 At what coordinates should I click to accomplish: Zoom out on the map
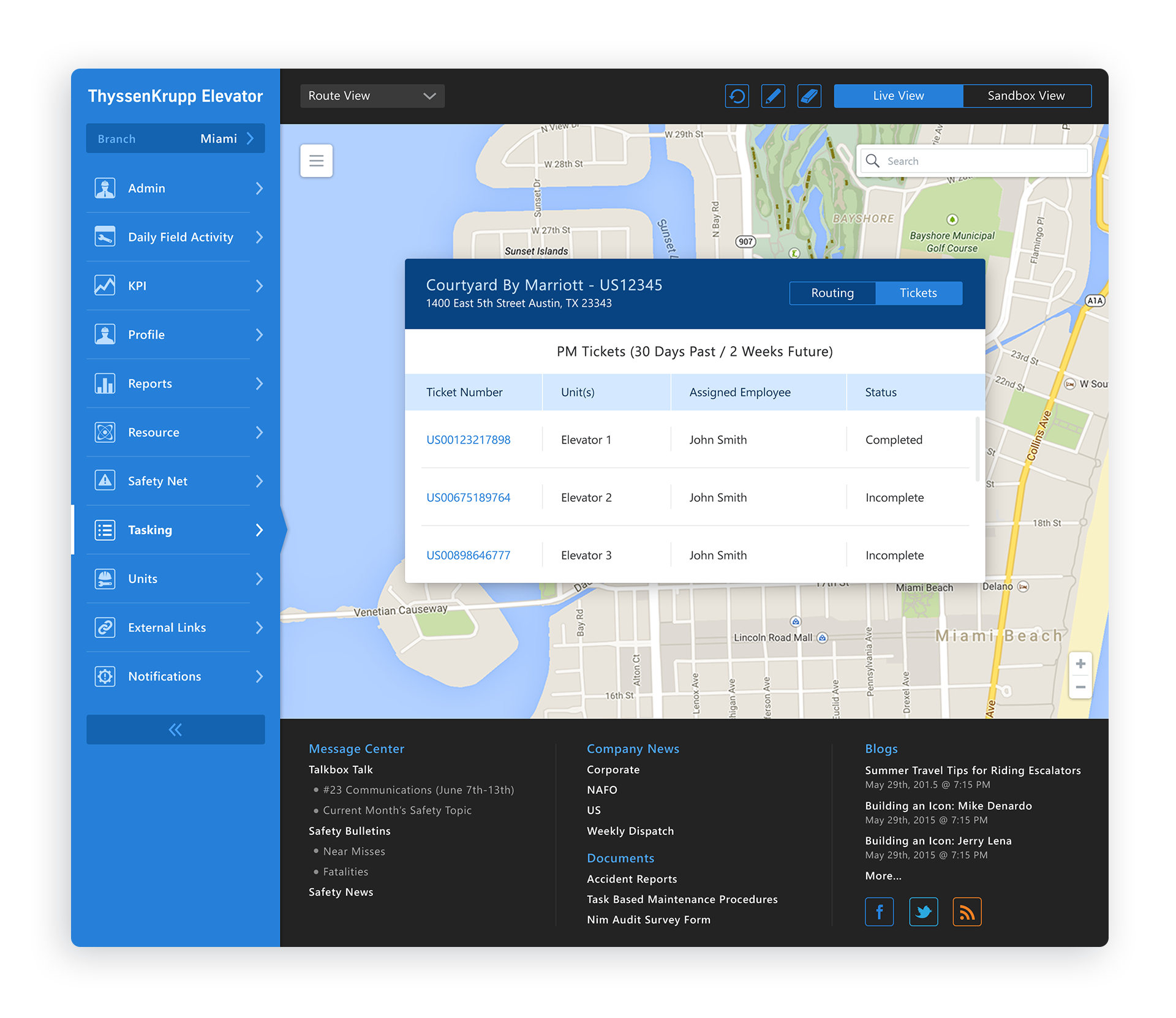(x=1080, y=687)
